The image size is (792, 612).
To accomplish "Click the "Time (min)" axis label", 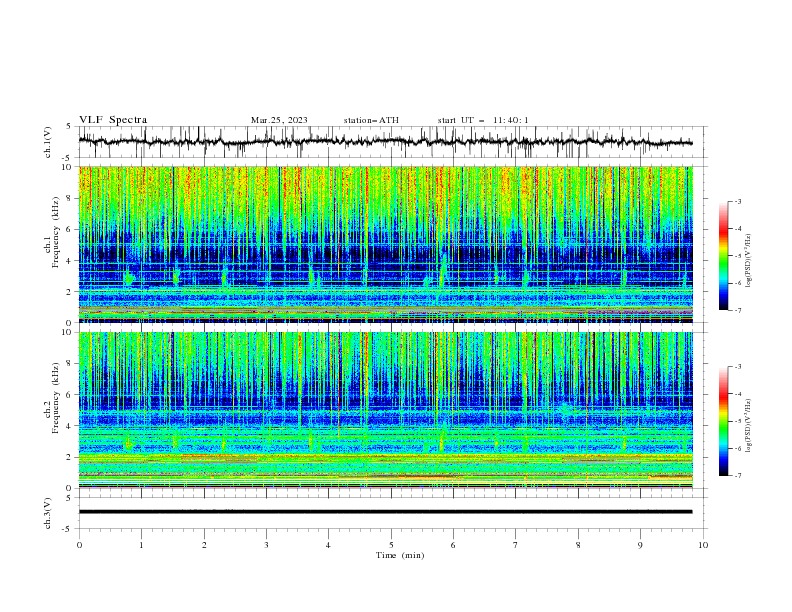I will click(400, 555).
